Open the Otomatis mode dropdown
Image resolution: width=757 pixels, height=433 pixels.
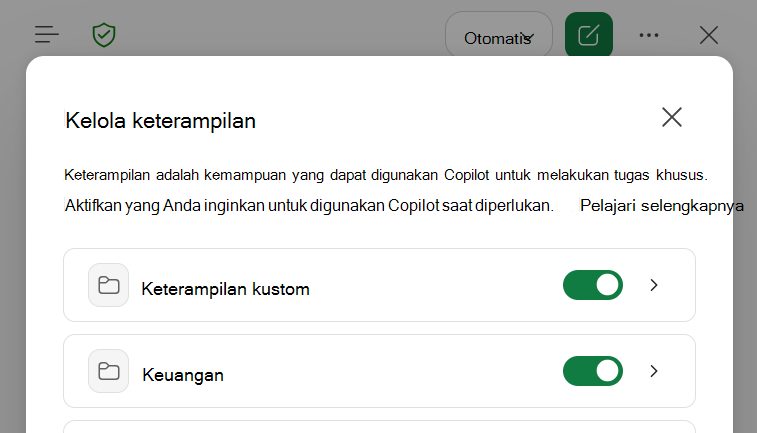coord(499,36)
